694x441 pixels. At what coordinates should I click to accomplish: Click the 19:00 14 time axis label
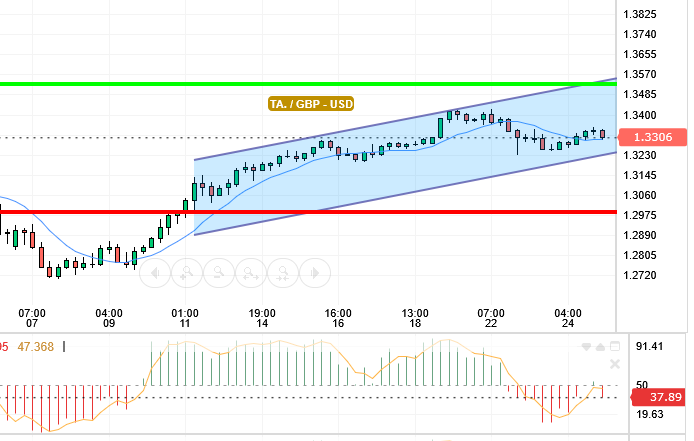click(x=262, y=318)
